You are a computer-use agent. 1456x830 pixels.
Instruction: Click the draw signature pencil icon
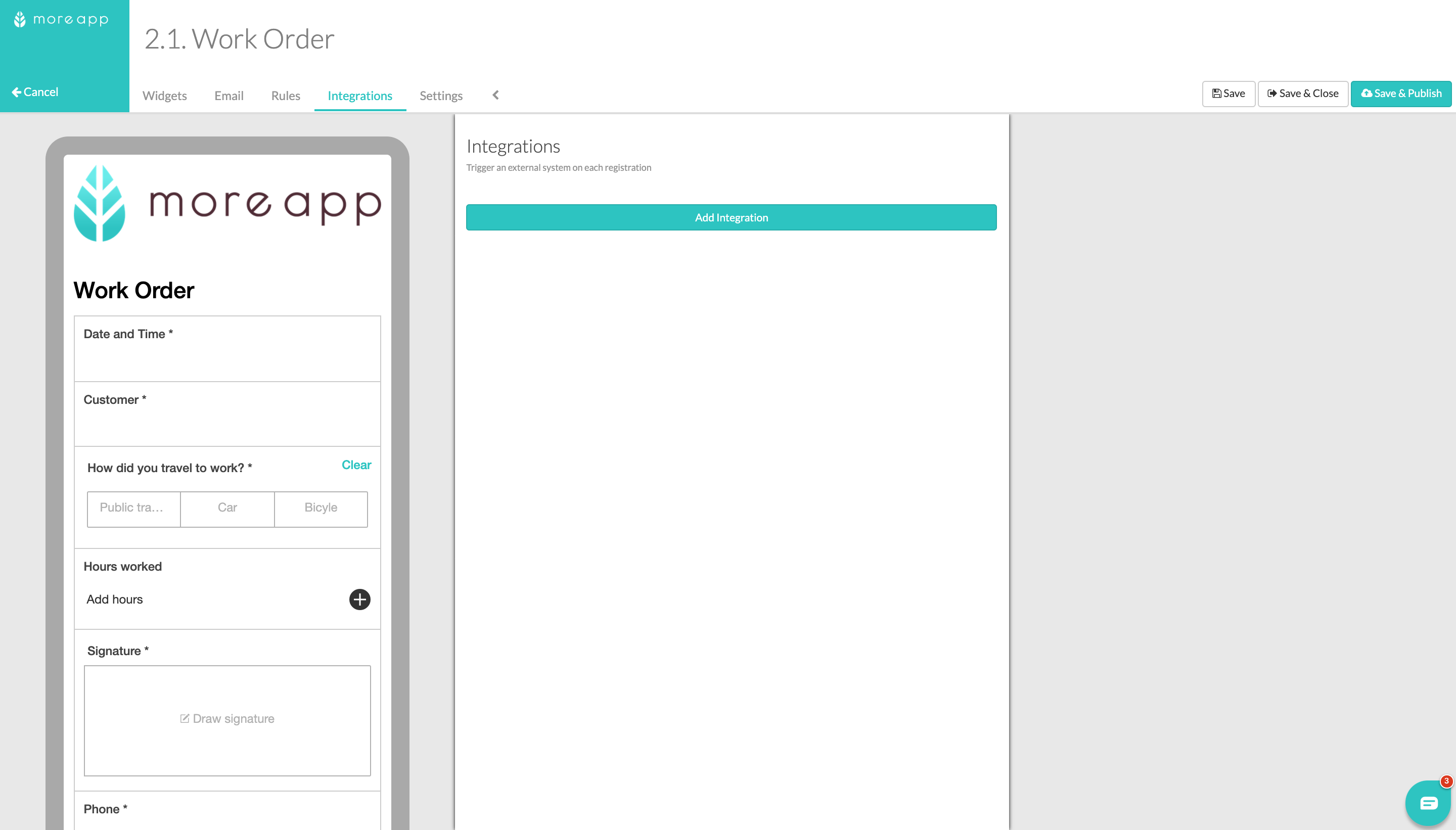coord(184,718)
